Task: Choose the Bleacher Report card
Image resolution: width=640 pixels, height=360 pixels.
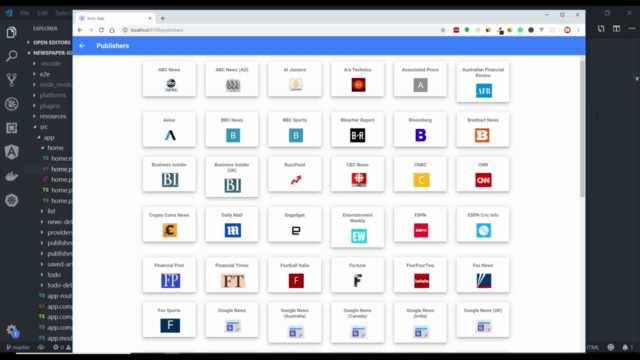Action: [x=358, y=129]
